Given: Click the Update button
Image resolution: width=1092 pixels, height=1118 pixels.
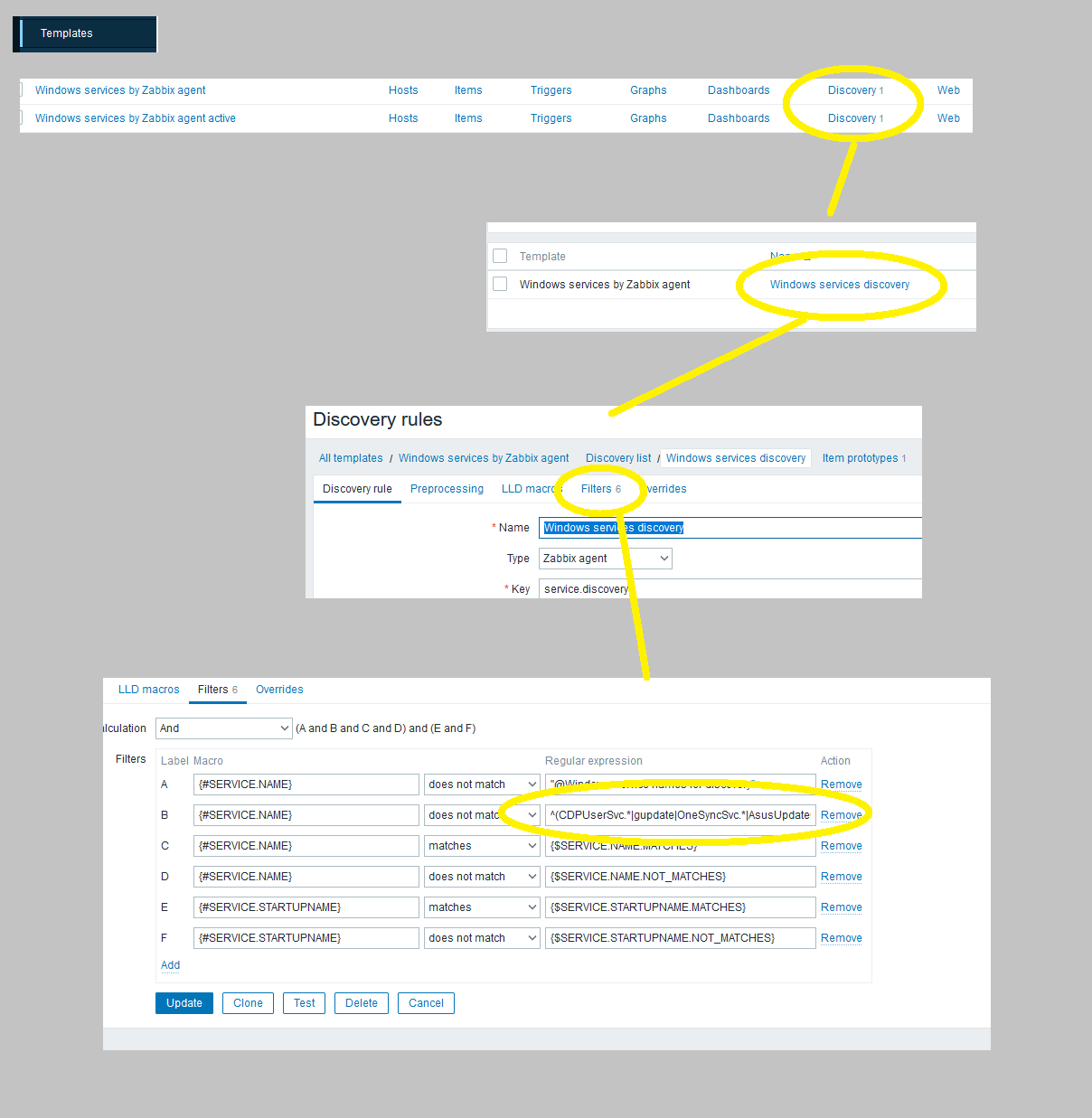Looking at the screenshot, I should pos(184,1002).
